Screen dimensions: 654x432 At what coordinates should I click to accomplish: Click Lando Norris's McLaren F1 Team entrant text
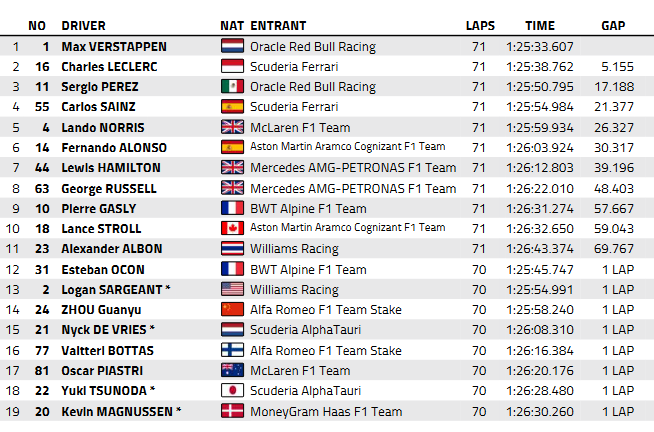tap(300, 128)
